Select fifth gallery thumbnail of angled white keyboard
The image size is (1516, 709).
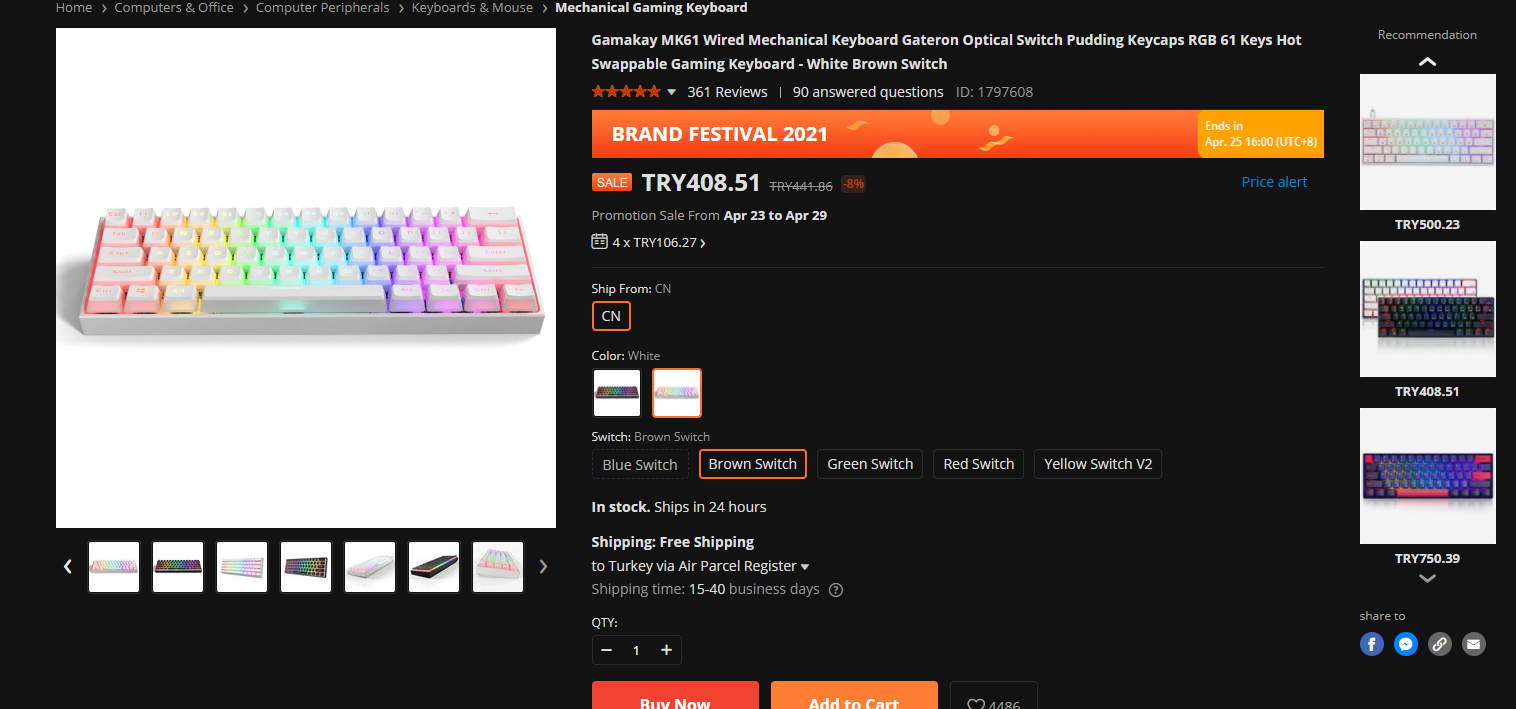pos(370,567)
